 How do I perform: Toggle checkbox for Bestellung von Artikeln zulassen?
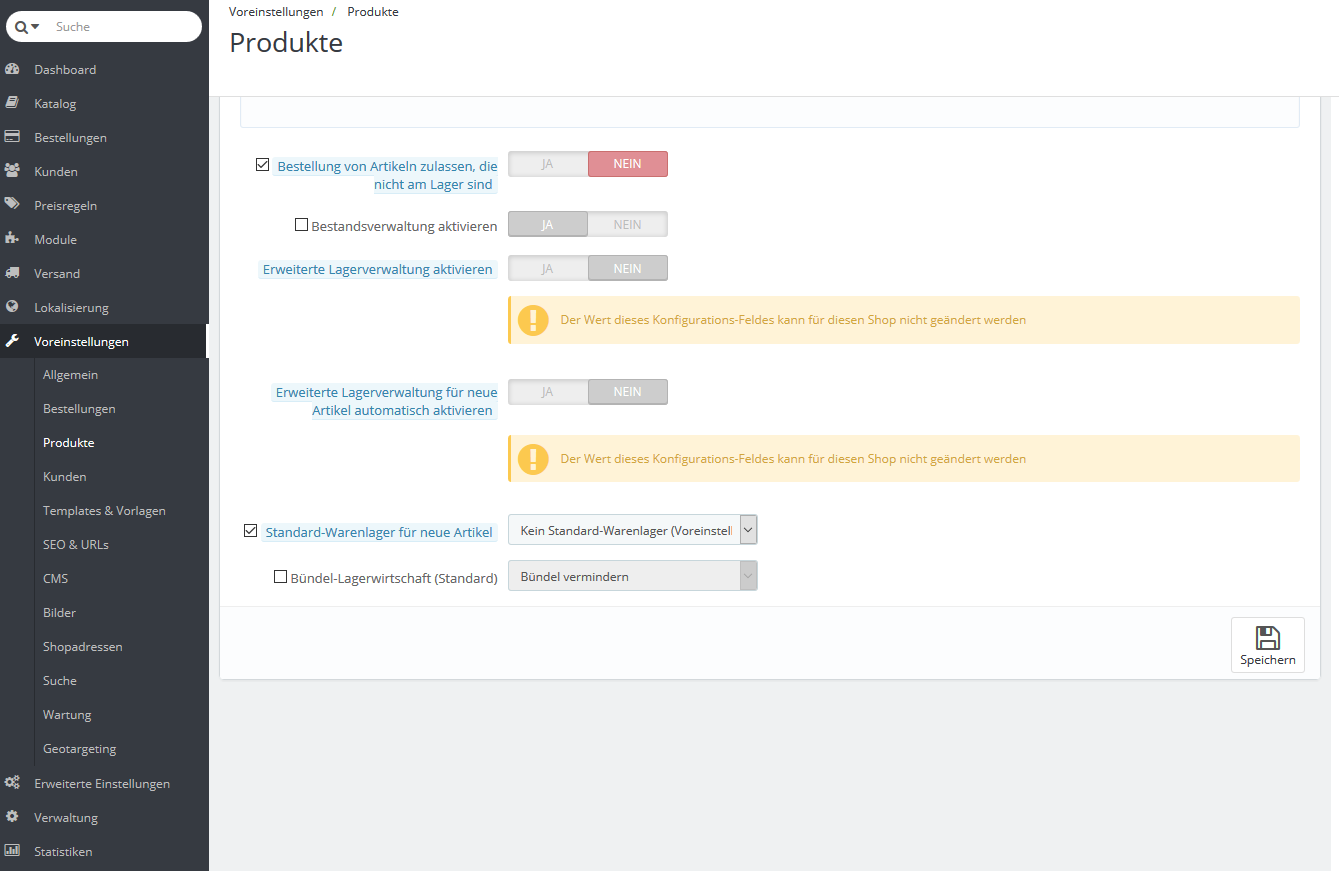click(263, 165)
